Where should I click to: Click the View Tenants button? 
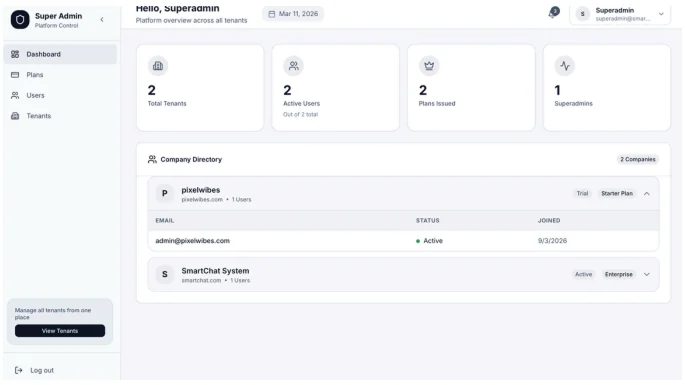[x=60, y=331]
